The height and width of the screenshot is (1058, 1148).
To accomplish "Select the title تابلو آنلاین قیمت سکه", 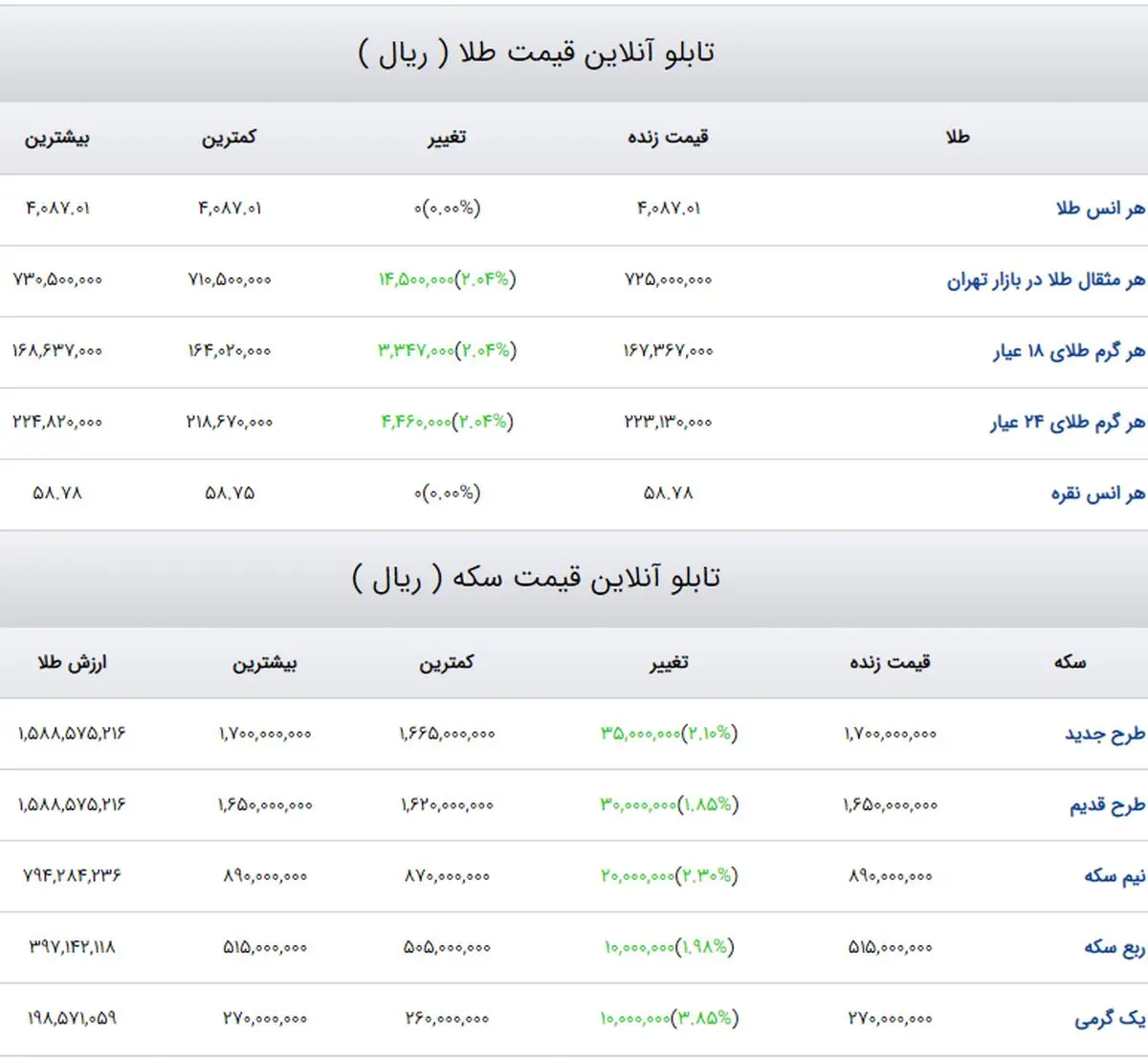I will 536,578.
